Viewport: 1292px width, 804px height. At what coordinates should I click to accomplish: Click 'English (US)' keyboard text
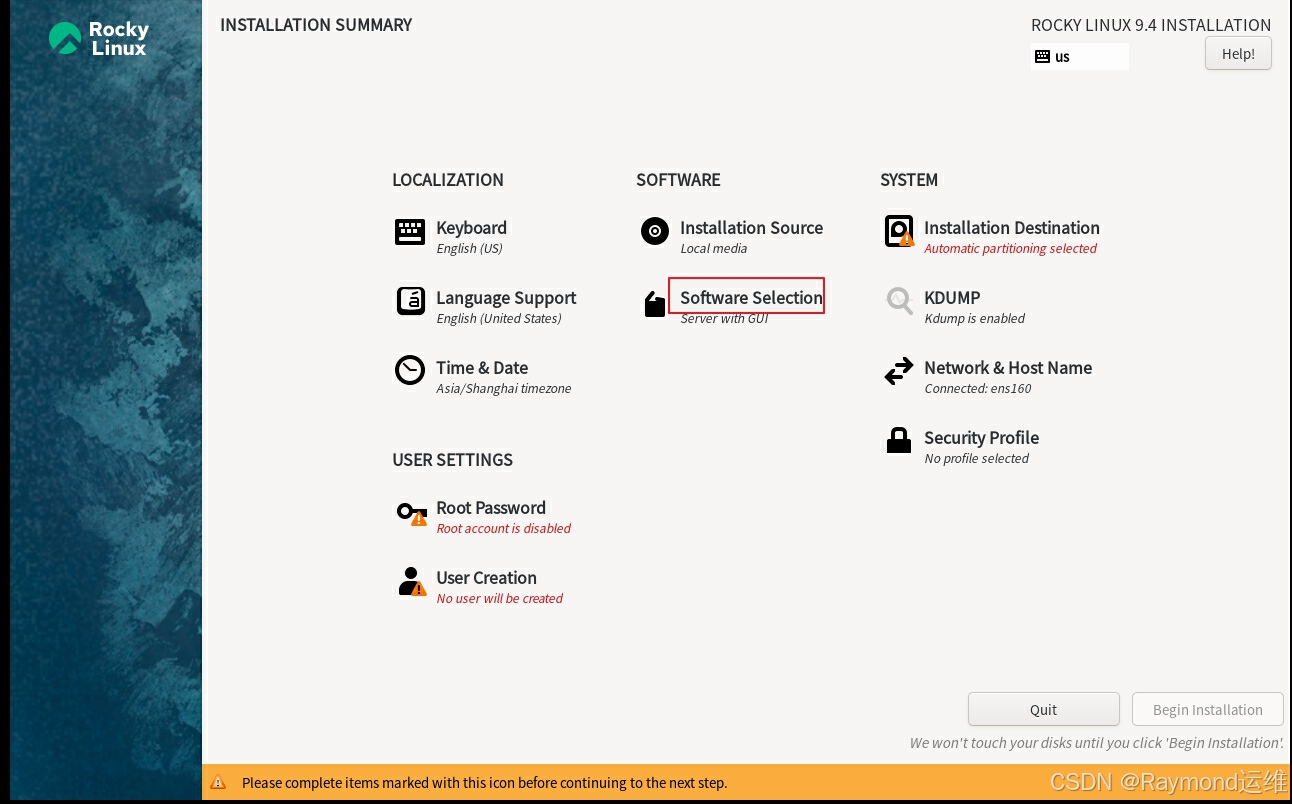(x=469, y=249)
